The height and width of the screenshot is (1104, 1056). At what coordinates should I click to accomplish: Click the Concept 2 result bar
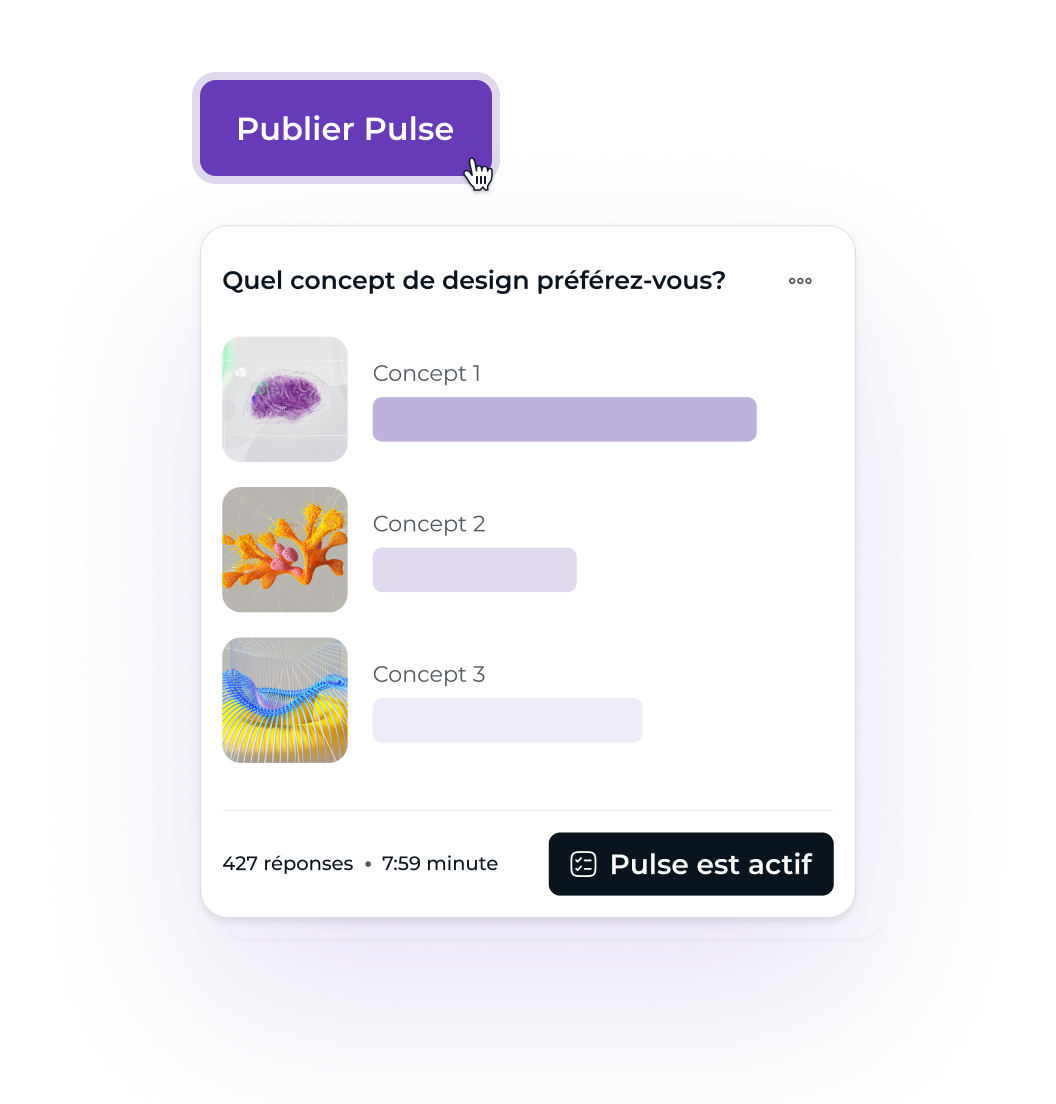[474, 570]
